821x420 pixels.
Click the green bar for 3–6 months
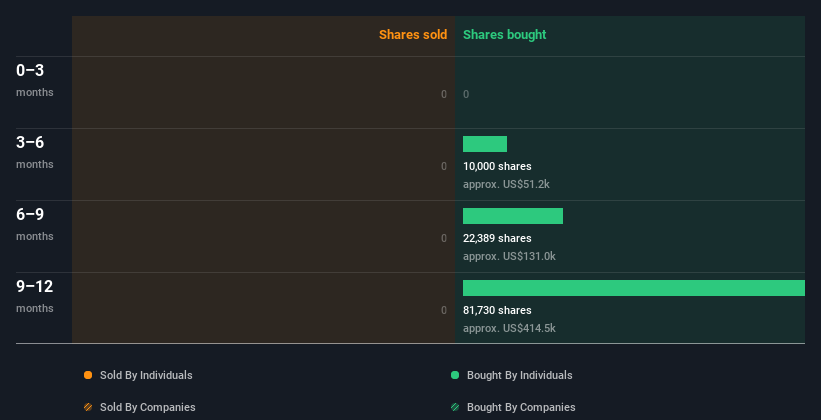click(485, 144)
